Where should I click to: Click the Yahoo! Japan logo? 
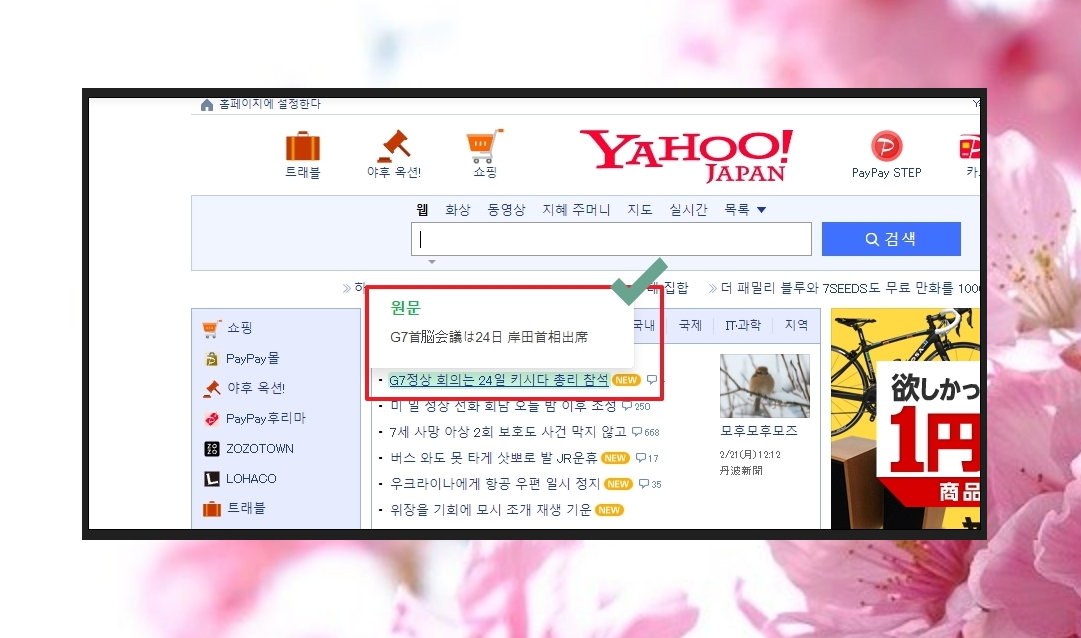point(687,155)
